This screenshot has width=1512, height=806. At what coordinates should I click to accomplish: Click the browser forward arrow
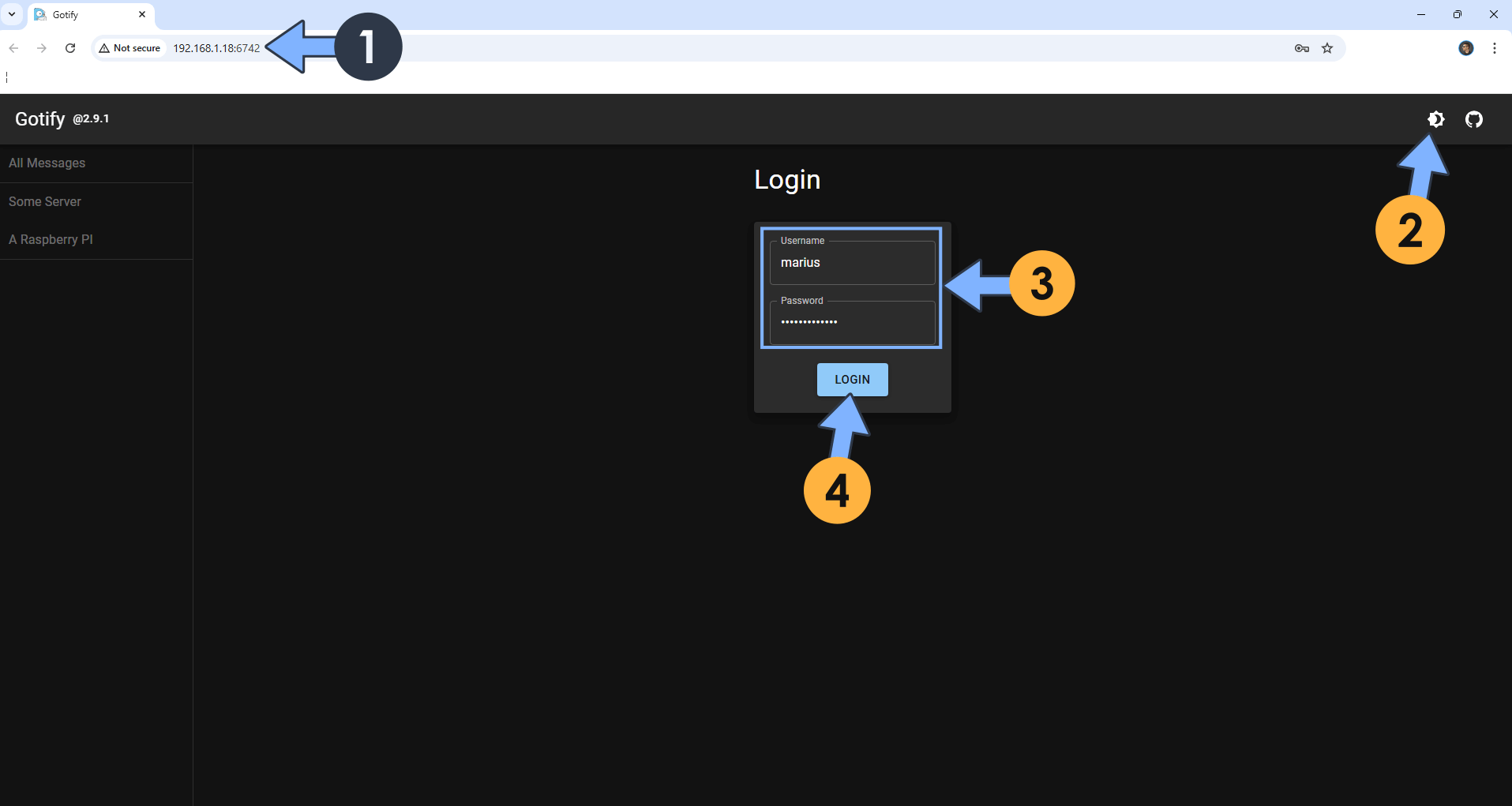click(42, 48)
